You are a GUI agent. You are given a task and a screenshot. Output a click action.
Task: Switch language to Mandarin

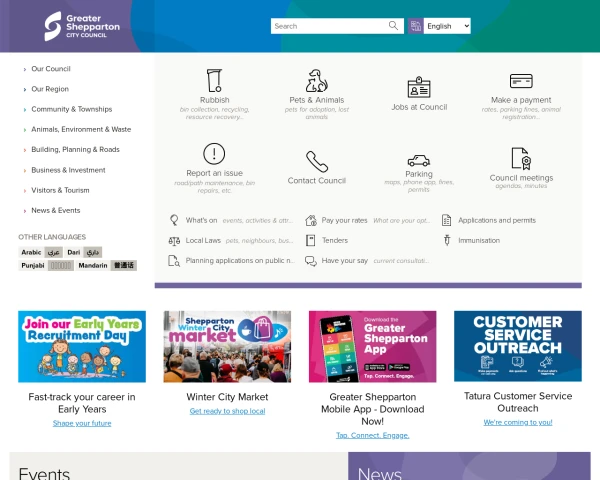106,265
